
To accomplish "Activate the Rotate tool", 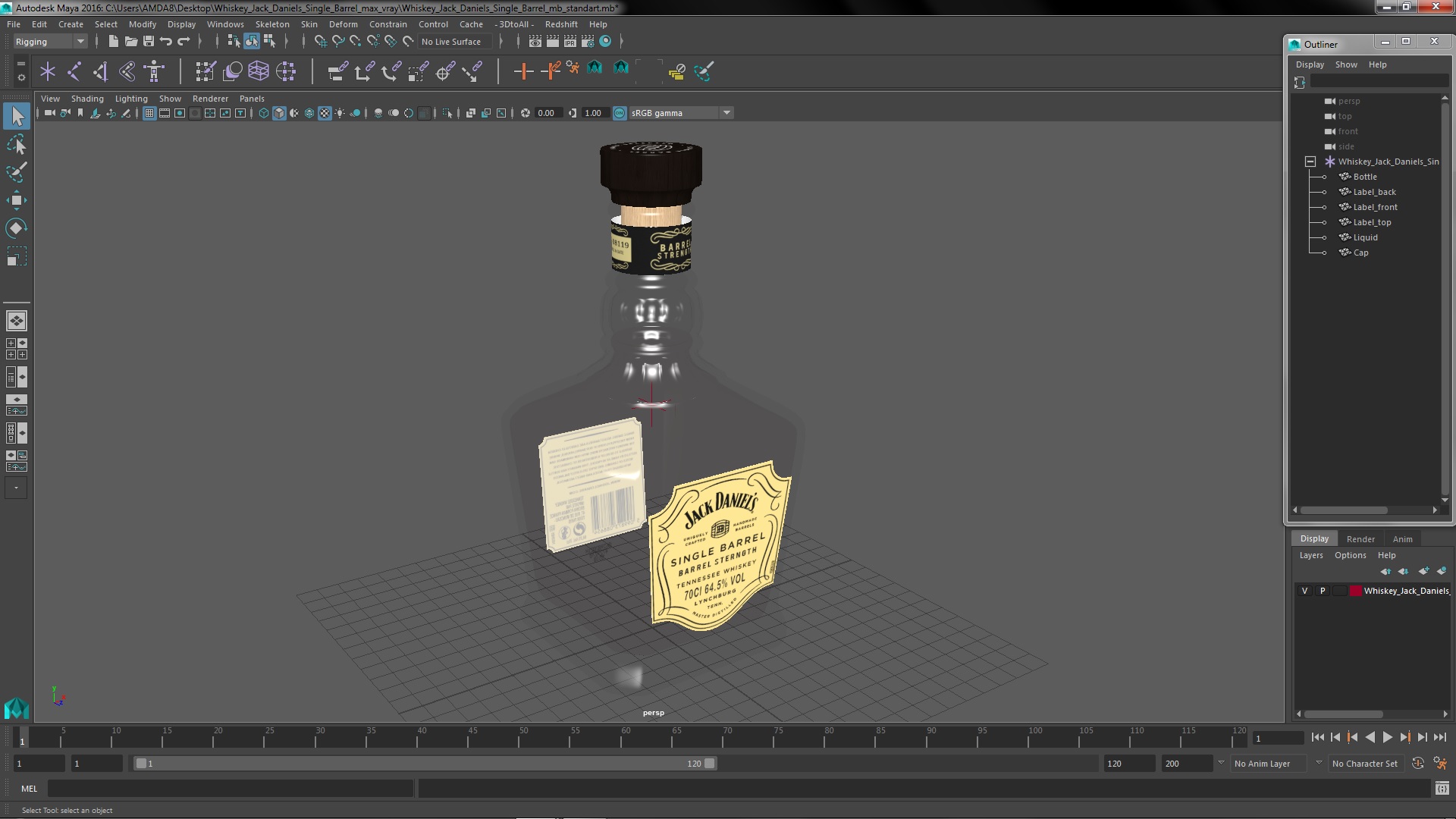I will coord(17,228).
